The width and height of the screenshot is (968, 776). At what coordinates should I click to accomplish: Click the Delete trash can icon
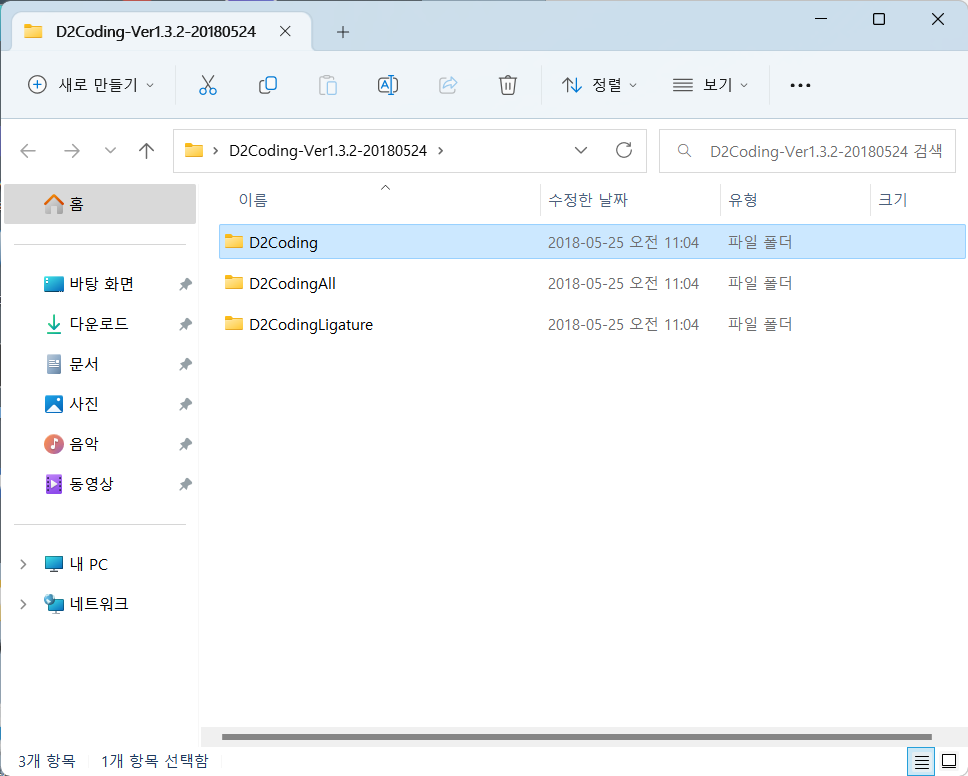tap(507, 85)
